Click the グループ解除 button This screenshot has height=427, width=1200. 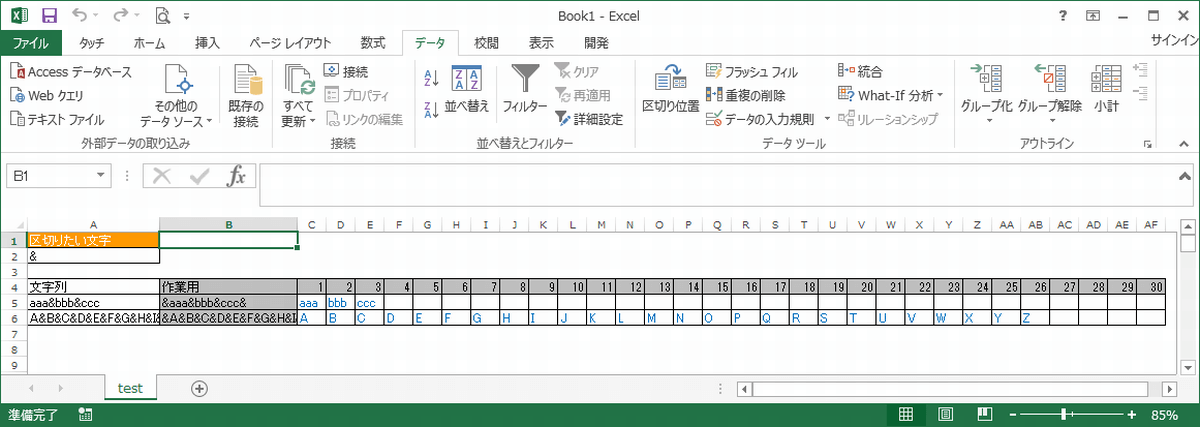click(x=1050, y=97)
